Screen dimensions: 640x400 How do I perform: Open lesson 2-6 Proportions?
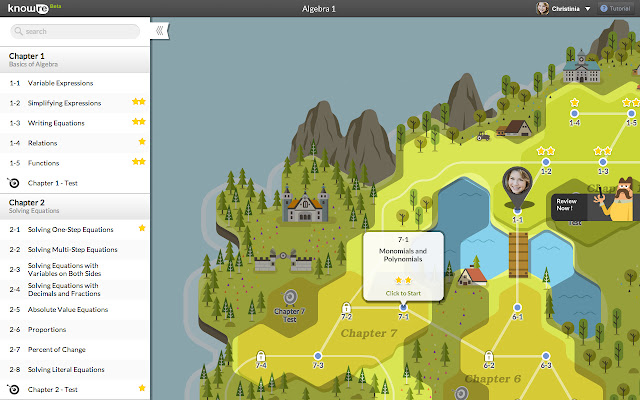(x=75, y=329)
